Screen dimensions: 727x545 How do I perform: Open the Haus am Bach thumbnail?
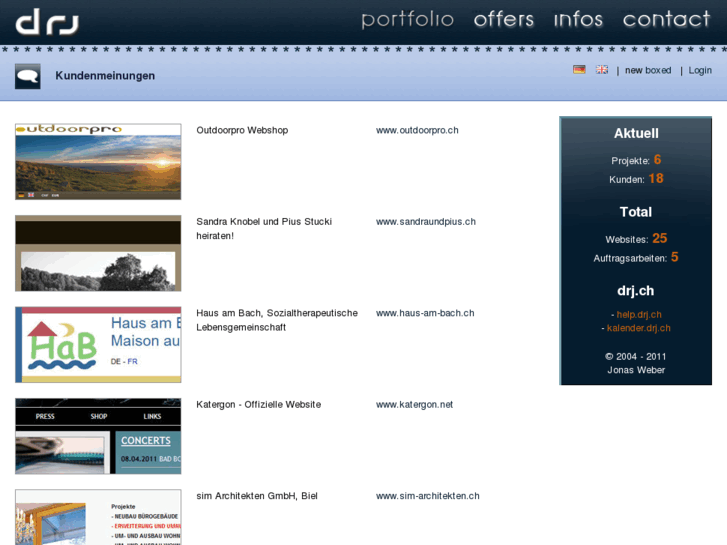98,345
